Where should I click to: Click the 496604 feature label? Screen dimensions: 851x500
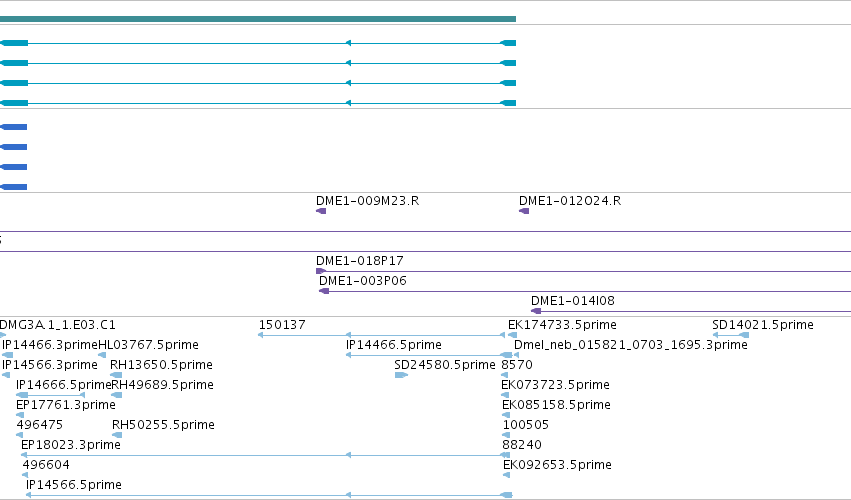[x=46, y=465]
